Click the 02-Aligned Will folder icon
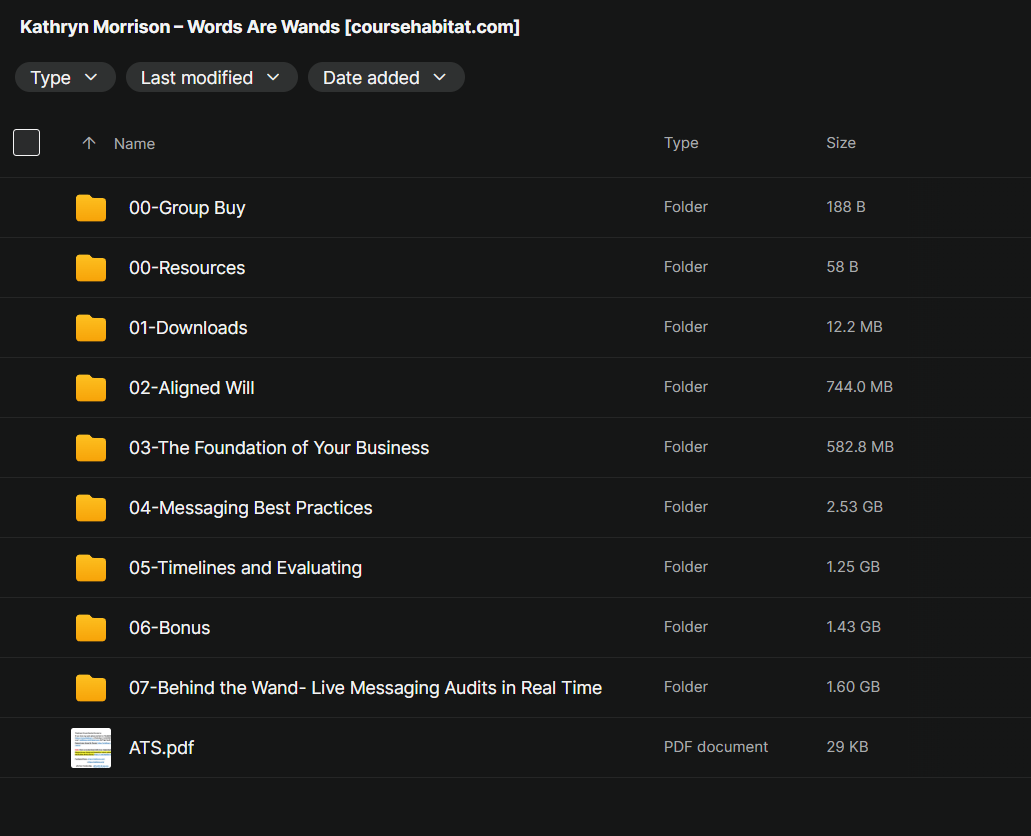The image size is (1031, 836). pos(91,388)
